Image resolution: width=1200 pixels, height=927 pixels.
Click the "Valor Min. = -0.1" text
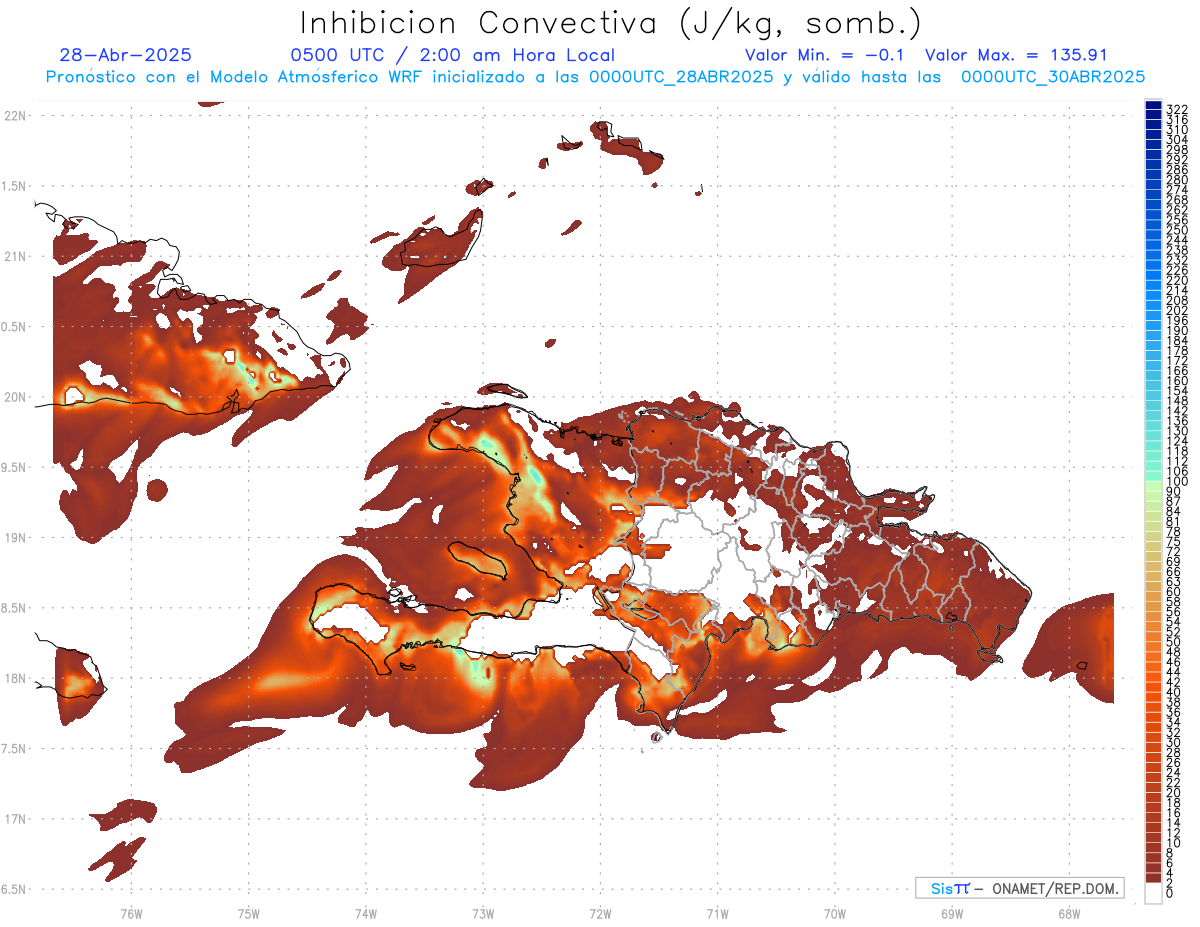click(825, 55)
